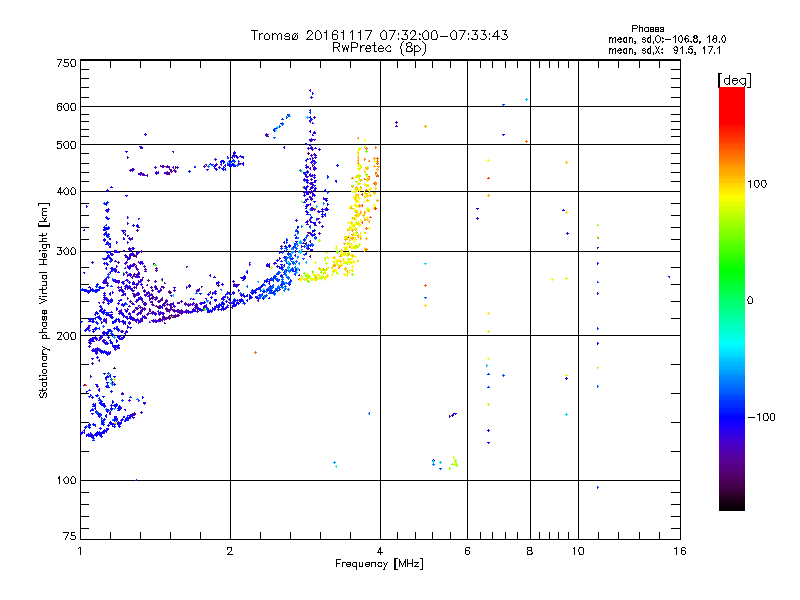The height and width of the screenshot is (600, 800).
Task: Click the Frequency [MHz] axis title
Action: [x=379, y=564]
